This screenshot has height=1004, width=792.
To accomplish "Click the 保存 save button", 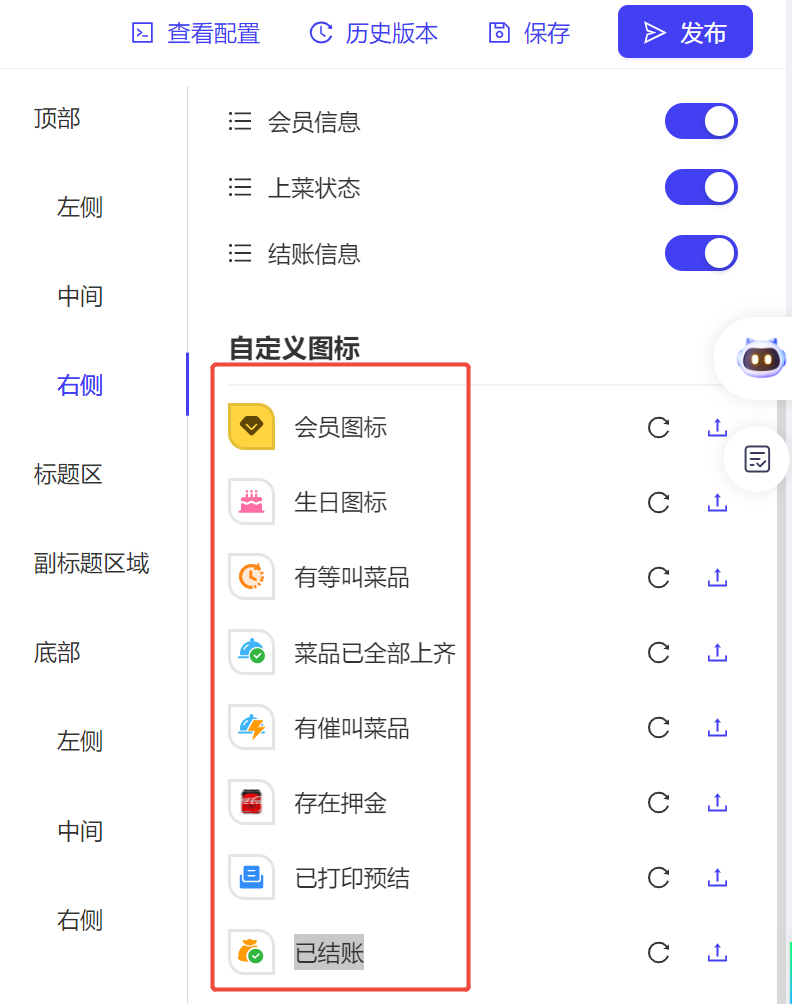I will (x=529, y=33).
